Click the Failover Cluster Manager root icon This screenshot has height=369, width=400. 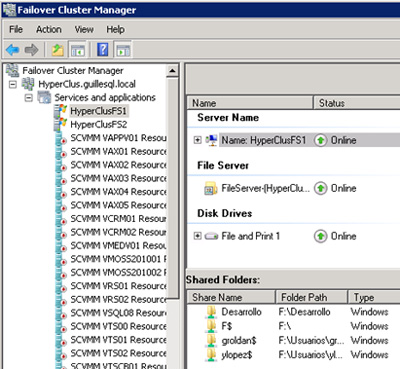(x=13, y=70)
